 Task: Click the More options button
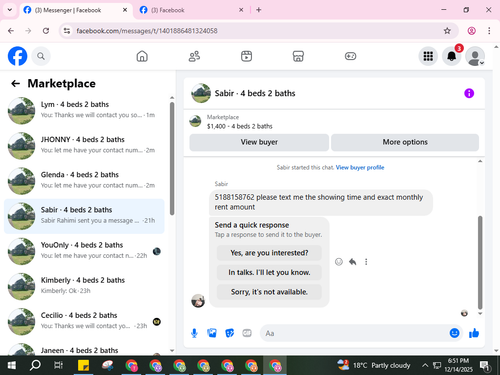coord(405,142)
